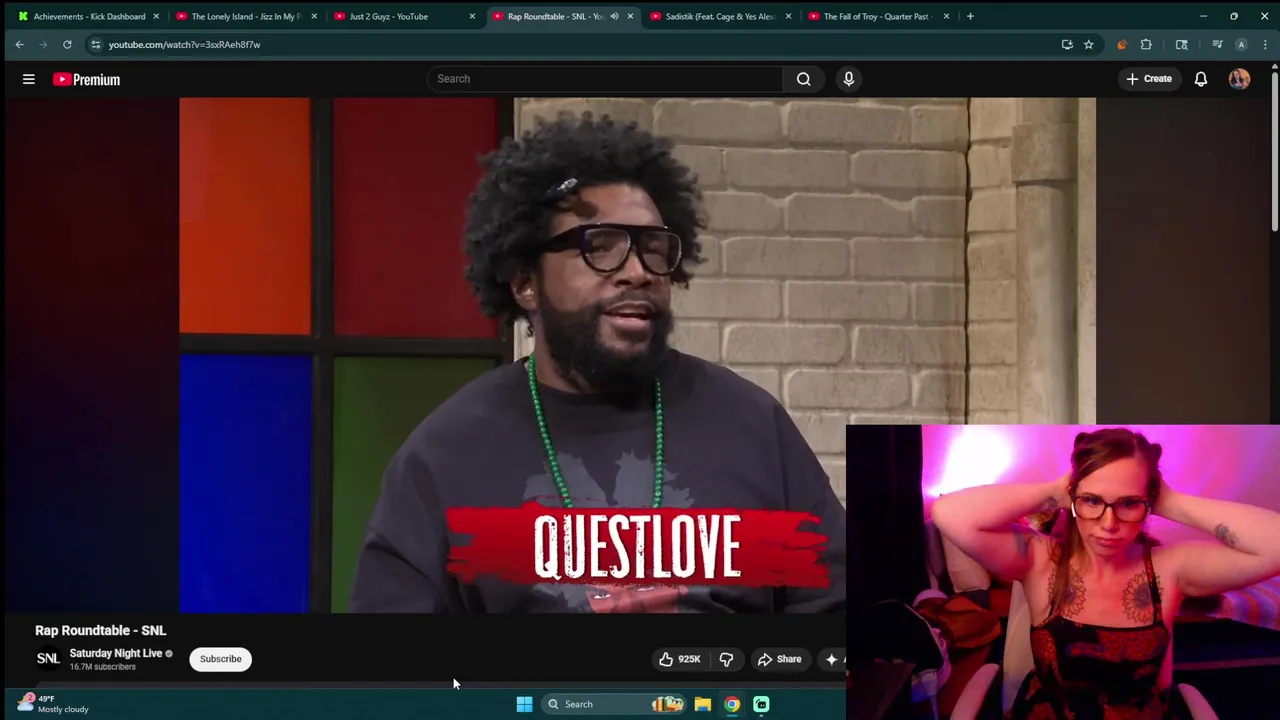The height and width of the screenshot is (720, 1280).
Task: Bookmark this page with the star icon
Action: [x=1088, y=44]
